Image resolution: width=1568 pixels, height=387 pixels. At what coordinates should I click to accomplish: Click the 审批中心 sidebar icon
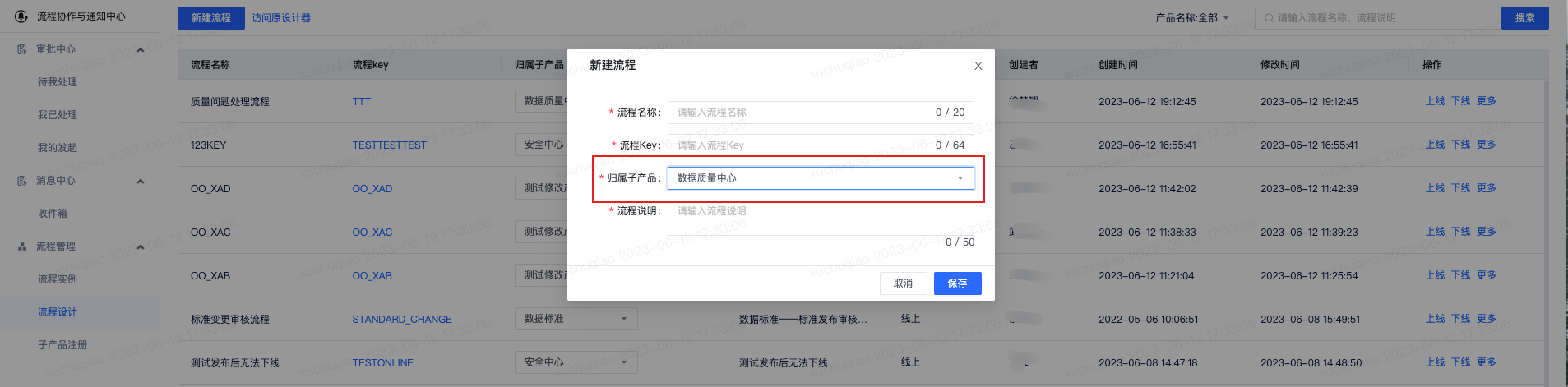point(22,49)
